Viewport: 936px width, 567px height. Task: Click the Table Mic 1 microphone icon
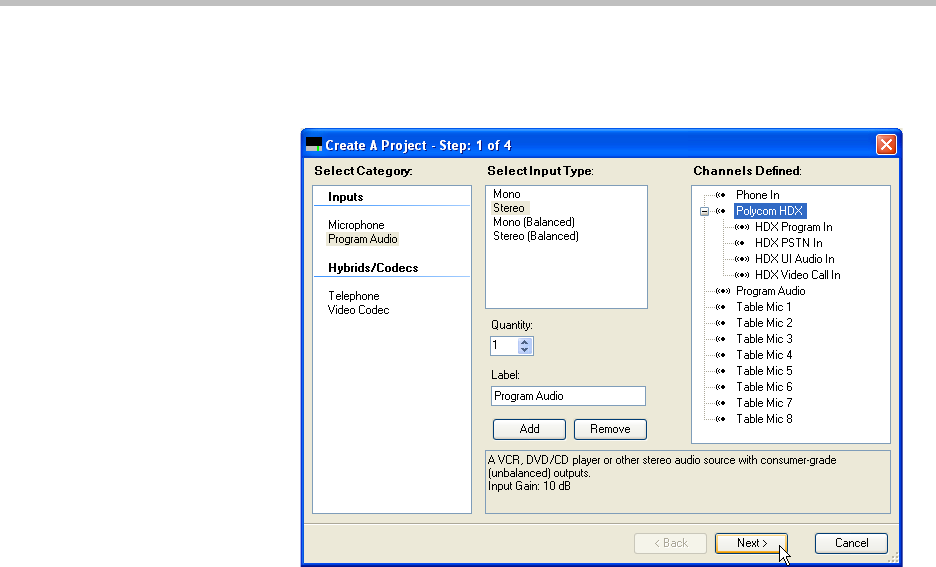(x=721, y=307)
